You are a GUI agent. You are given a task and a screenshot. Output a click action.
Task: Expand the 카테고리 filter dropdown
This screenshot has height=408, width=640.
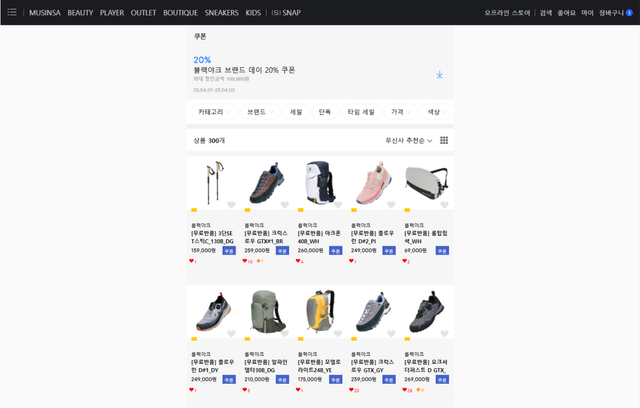point(214,112)
